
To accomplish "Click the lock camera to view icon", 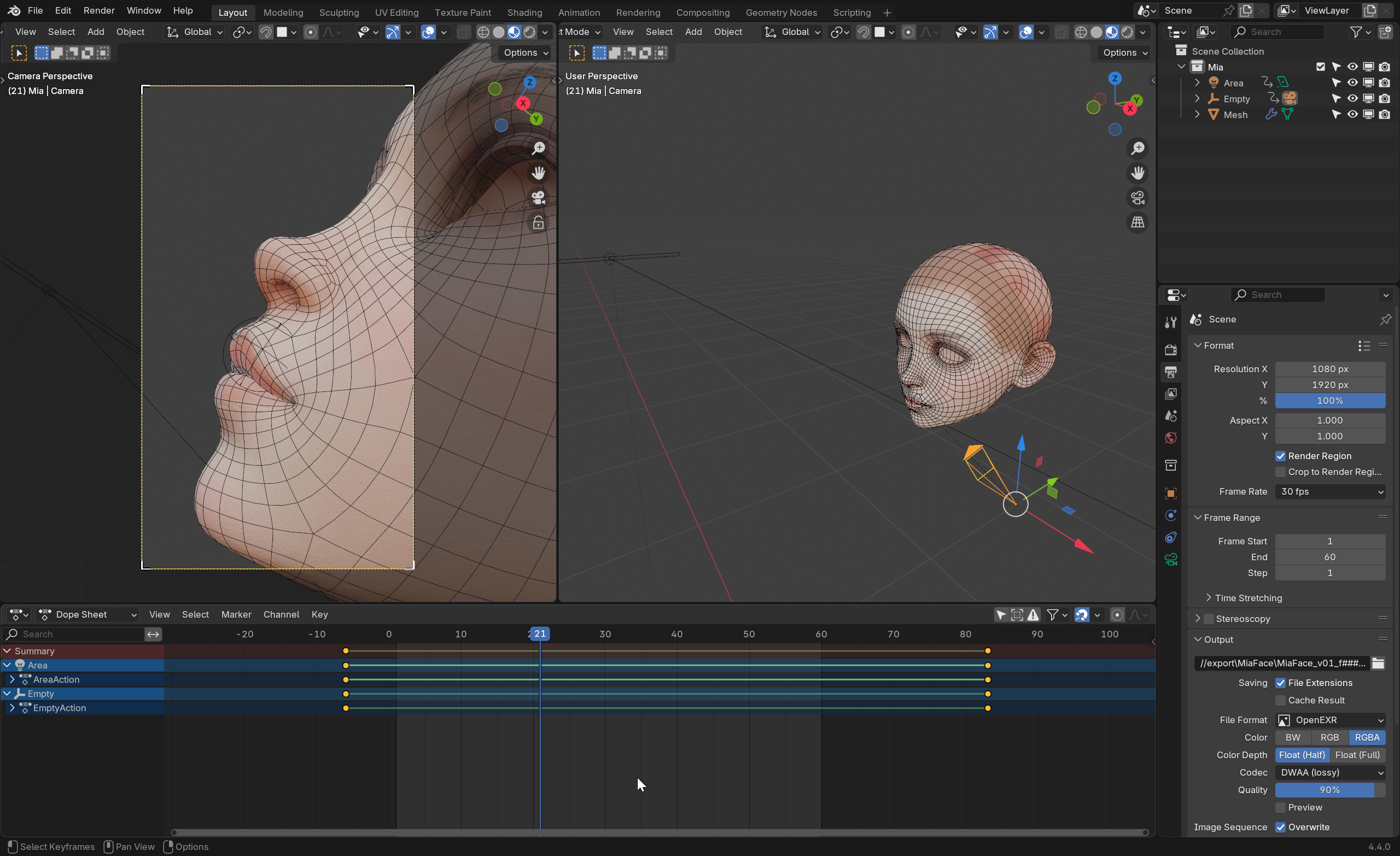I will coord(538,222).
